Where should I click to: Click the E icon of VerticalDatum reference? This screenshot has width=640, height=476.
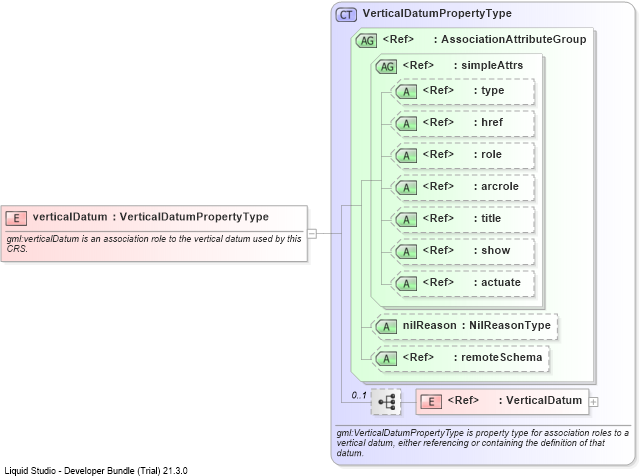coord(431,402)
